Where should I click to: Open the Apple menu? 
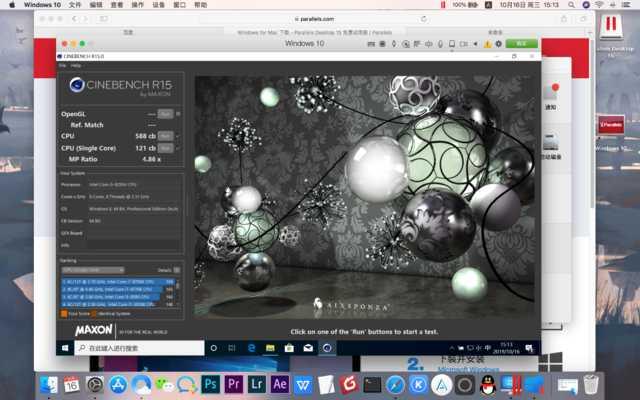(12, 5)
